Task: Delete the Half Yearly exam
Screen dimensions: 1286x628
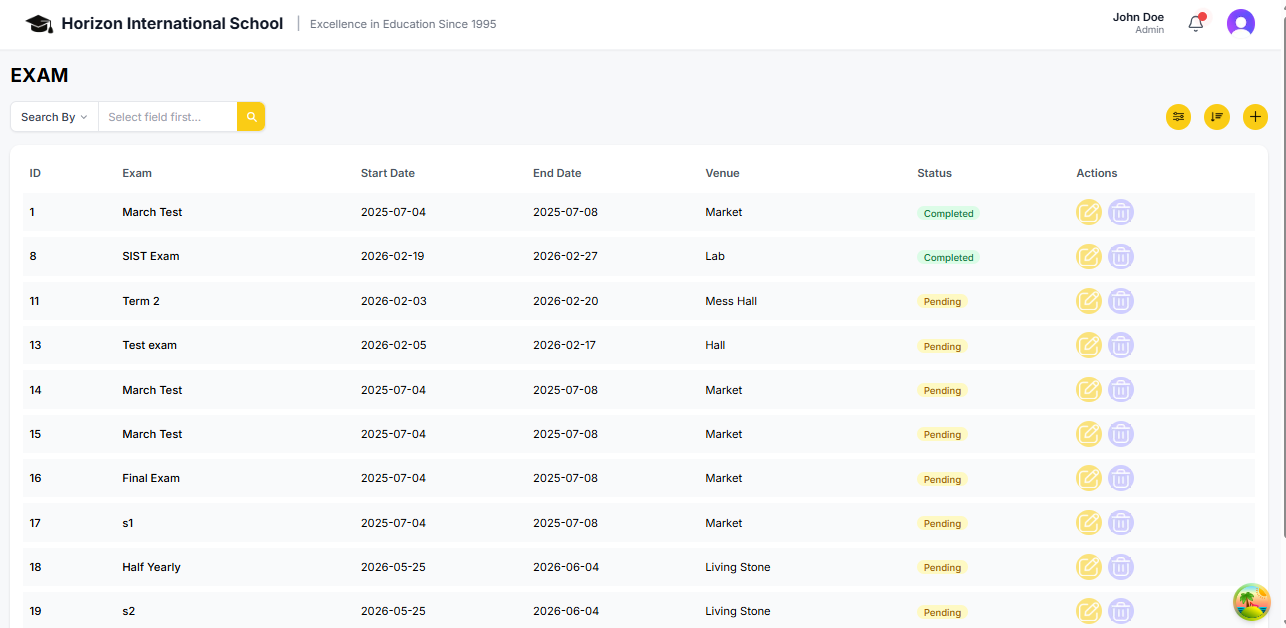Action: point(1121,567)
